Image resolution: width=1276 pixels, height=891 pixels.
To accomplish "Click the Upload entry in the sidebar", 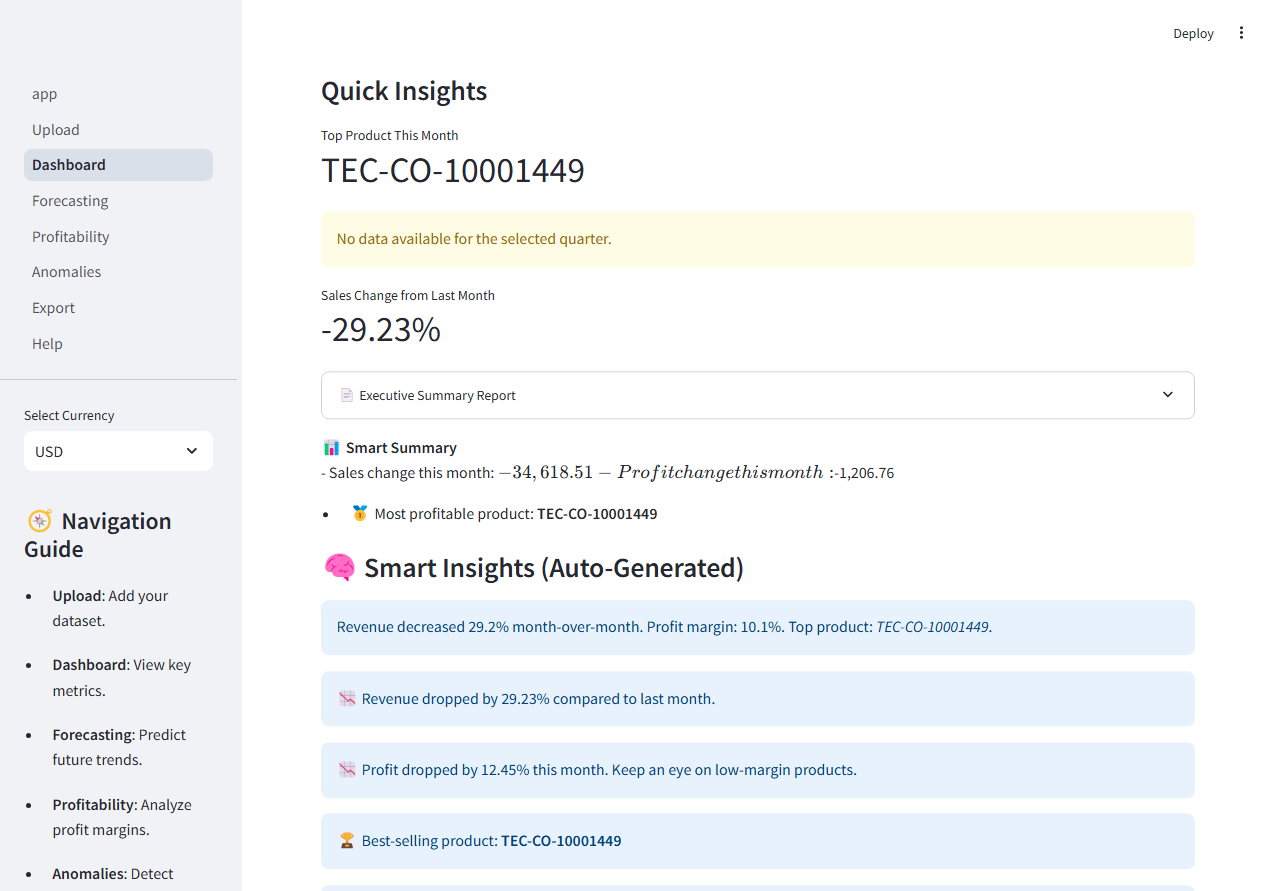I will click(55, 129).
